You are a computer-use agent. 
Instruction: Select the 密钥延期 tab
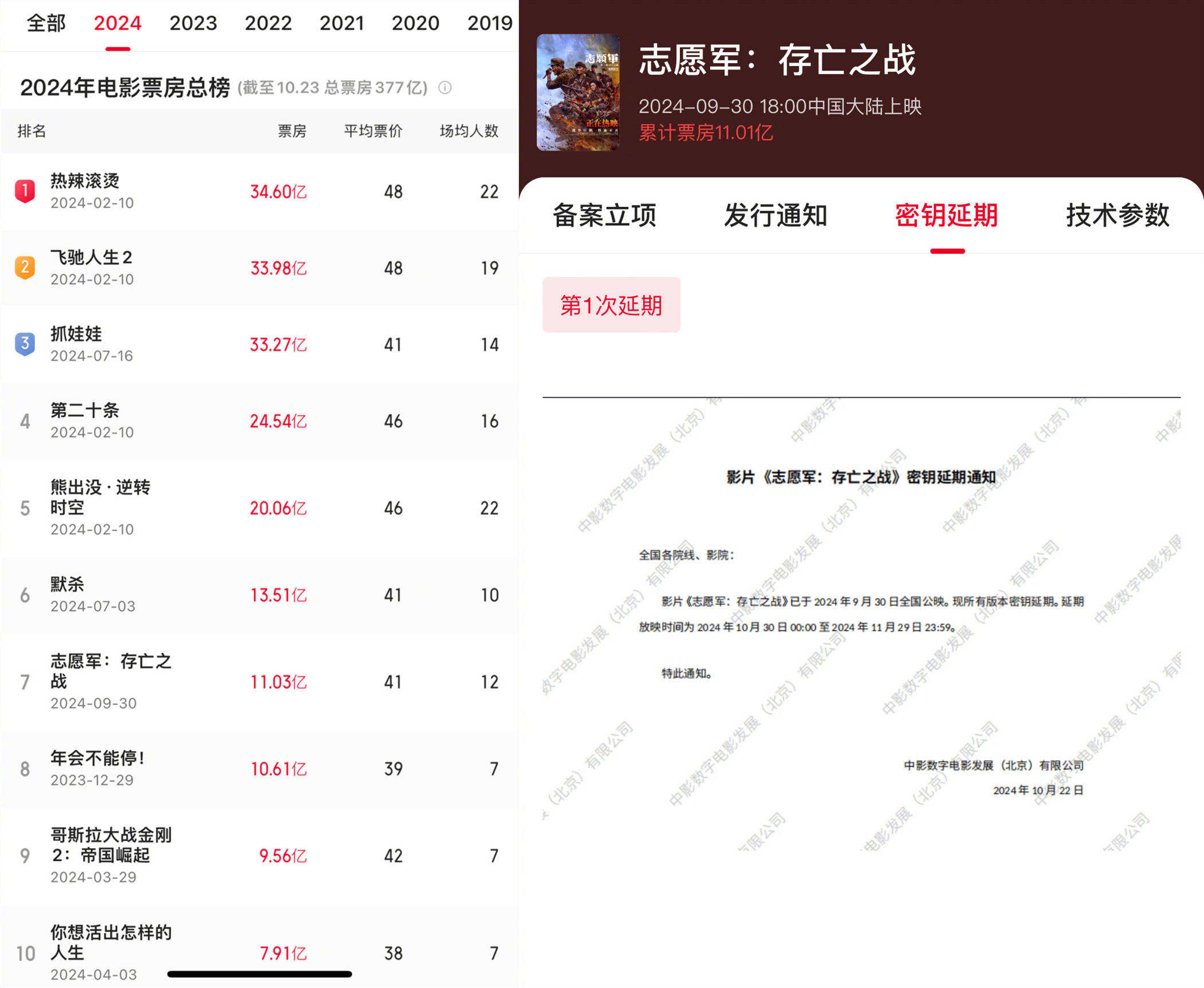(947, 215)
